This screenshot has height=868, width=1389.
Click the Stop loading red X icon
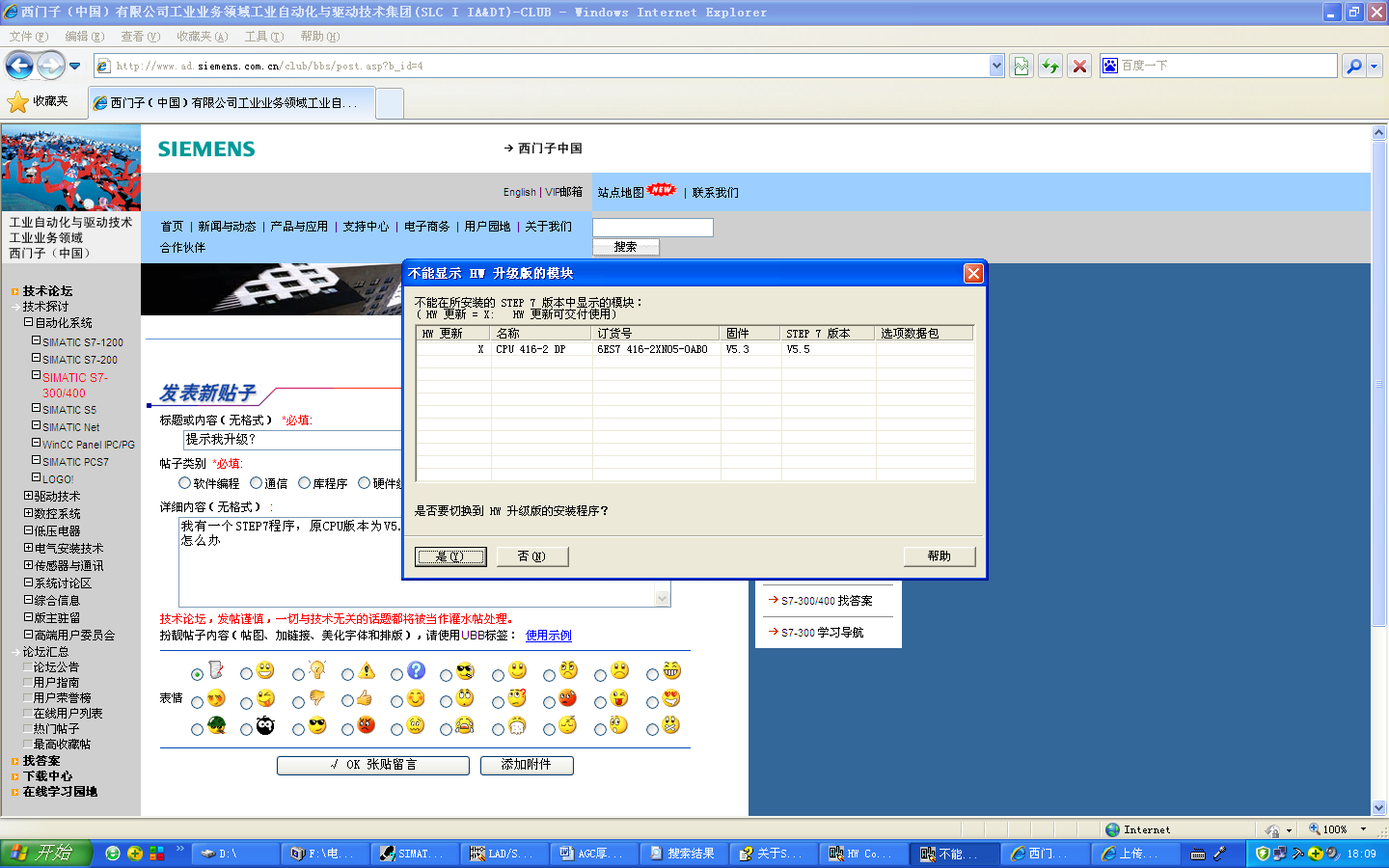point(1080,66)
